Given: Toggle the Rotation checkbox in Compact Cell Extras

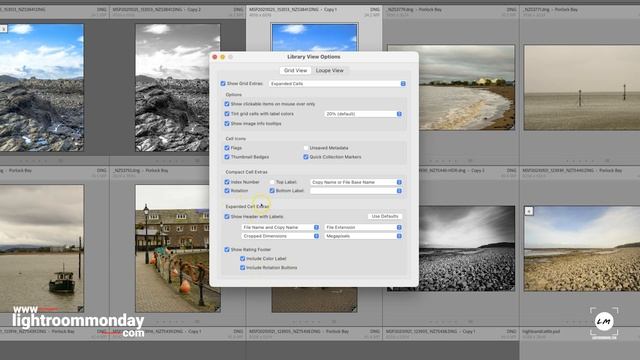Looking at the screenshot, I should [x=227, y=191].
